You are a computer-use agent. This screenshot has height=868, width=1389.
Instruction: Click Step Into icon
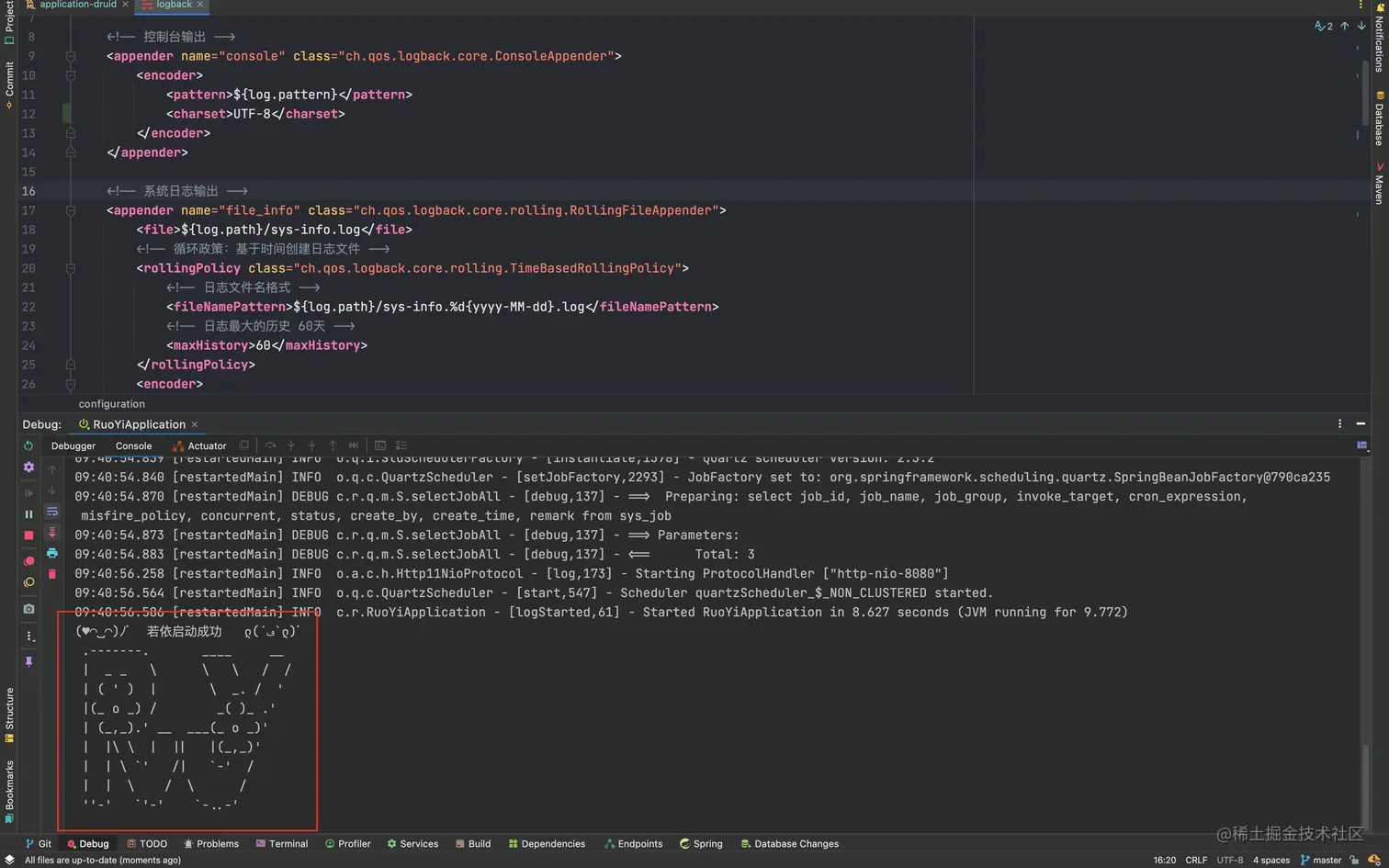pos(291,445)
